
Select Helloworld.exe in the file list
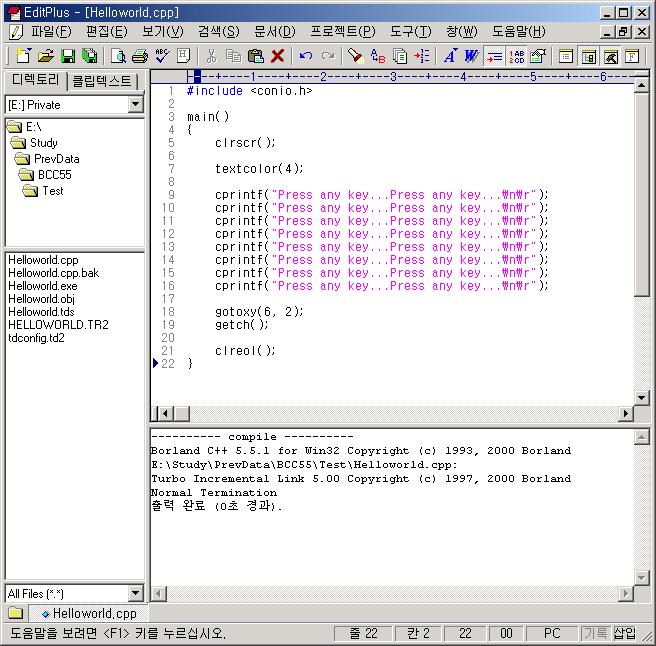pos(43,286)
